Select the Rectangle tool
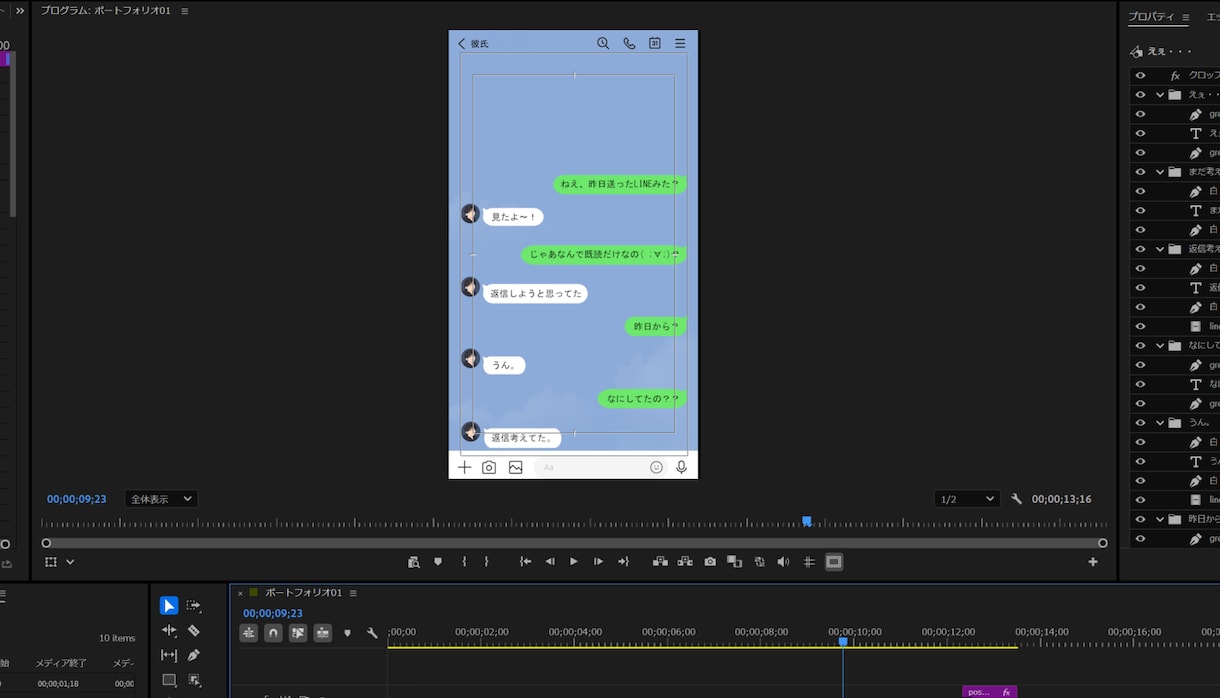The height and width of the screenshot is (698, 1220). tap(169, 680)
